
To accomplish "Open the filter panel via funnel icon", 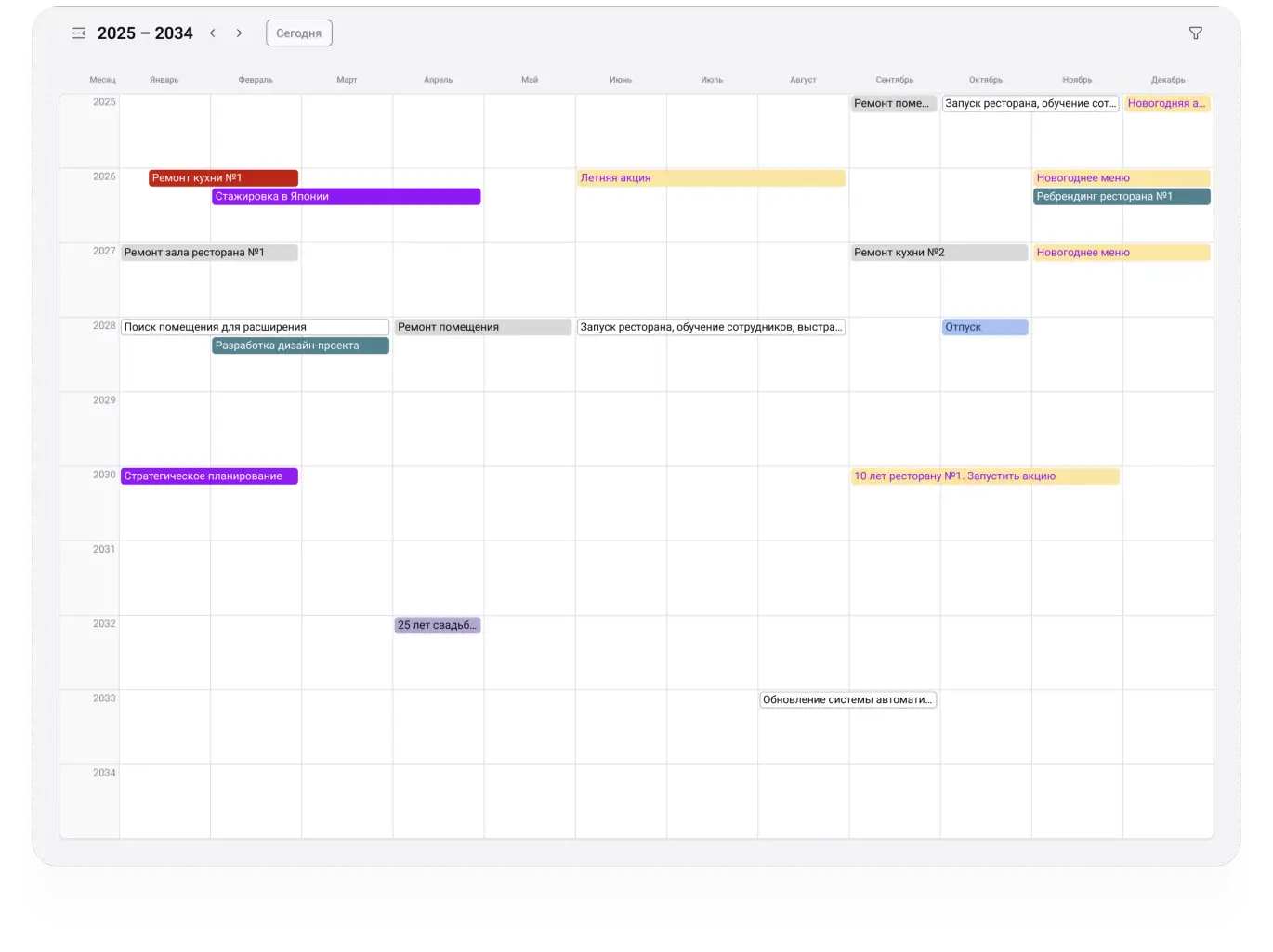I will 1195,33.
